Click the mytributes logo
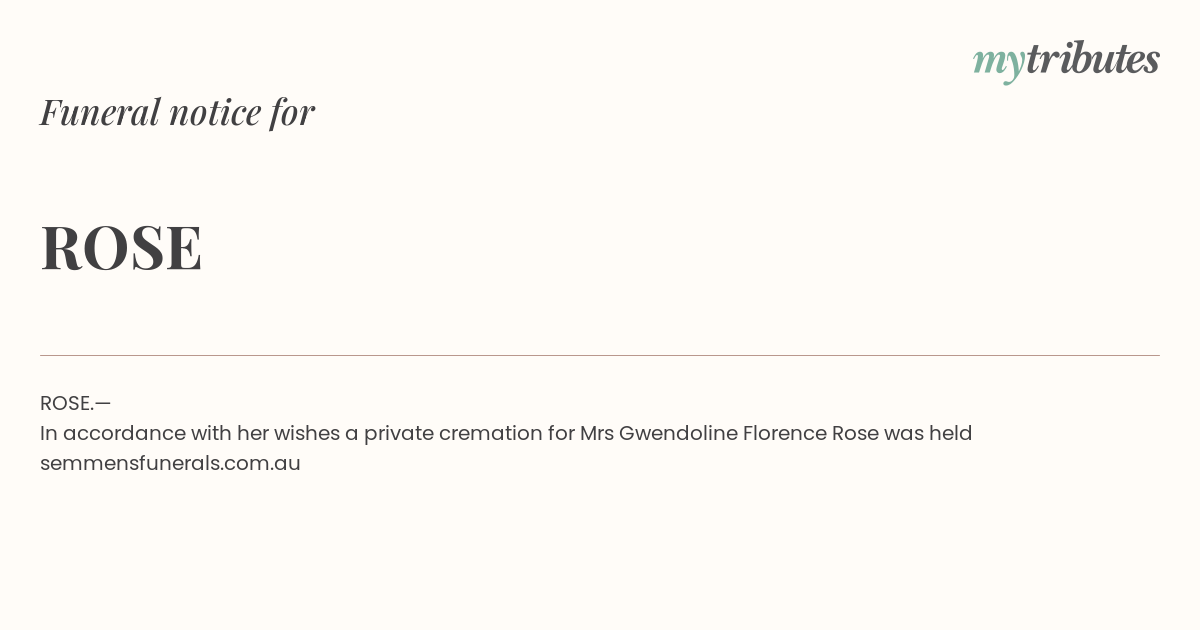 point(1066,60)
